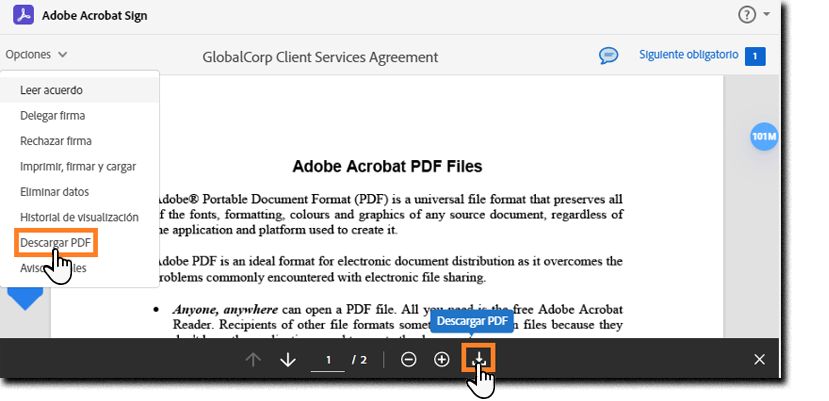Image resolution: width=829 pixels, height=401 pixels.
Task: Open the chat message bubble icon
Action: coord(609,56)
